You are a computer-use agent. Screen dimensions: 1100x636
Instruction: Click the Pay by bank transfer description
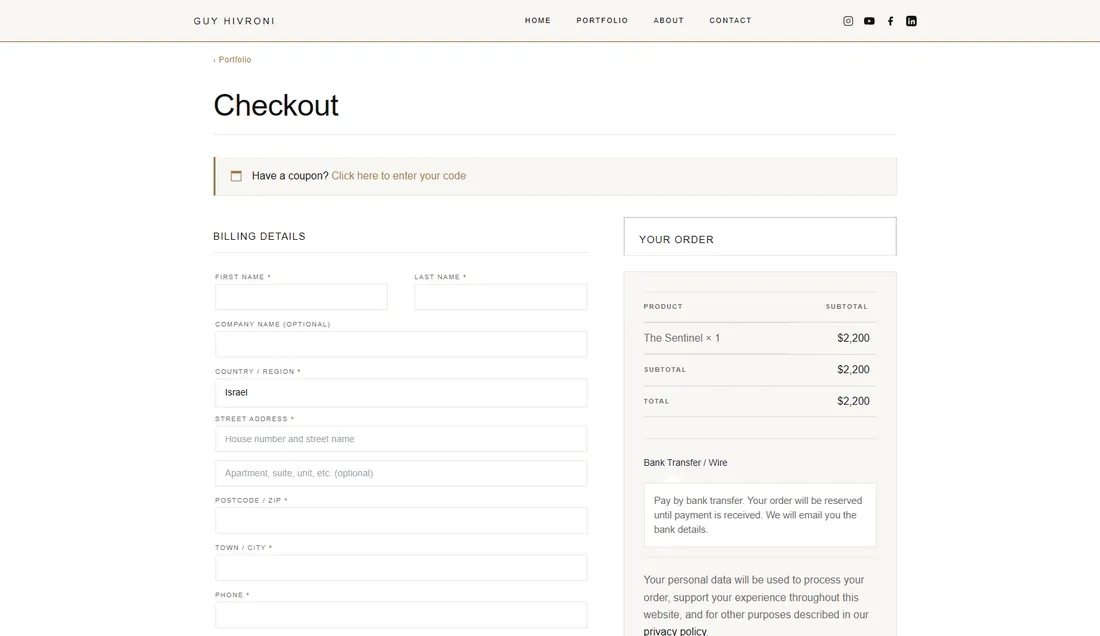pyautogui.click(x=758, y=515)
